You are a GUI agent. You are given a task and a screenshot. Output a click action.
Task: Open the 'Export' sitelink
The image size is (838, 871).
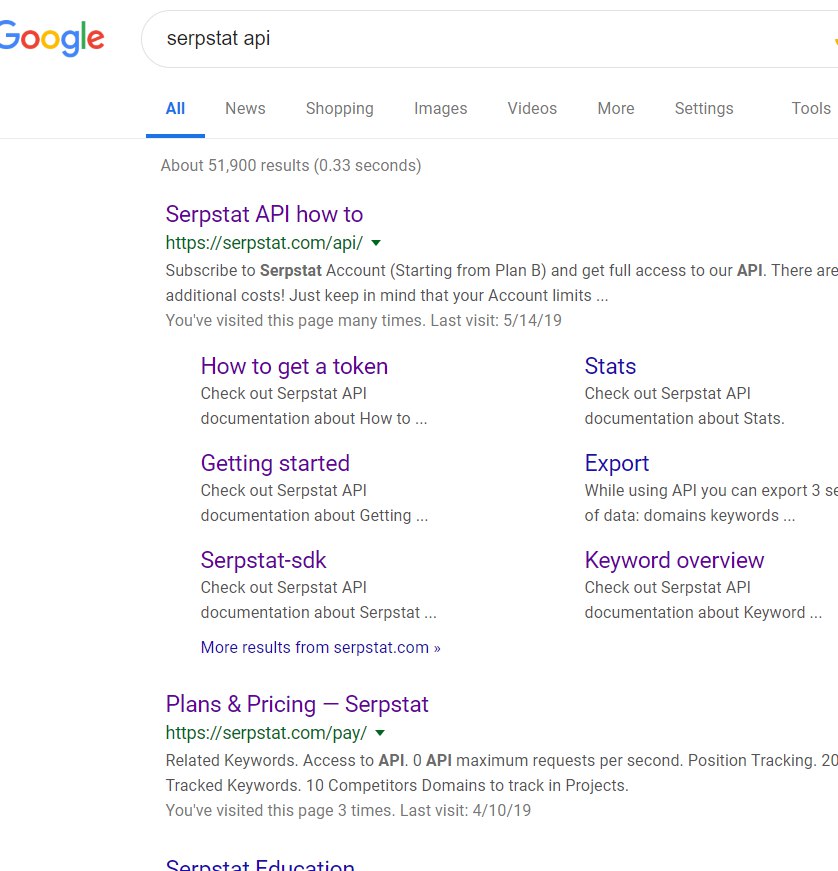(616, 463)
